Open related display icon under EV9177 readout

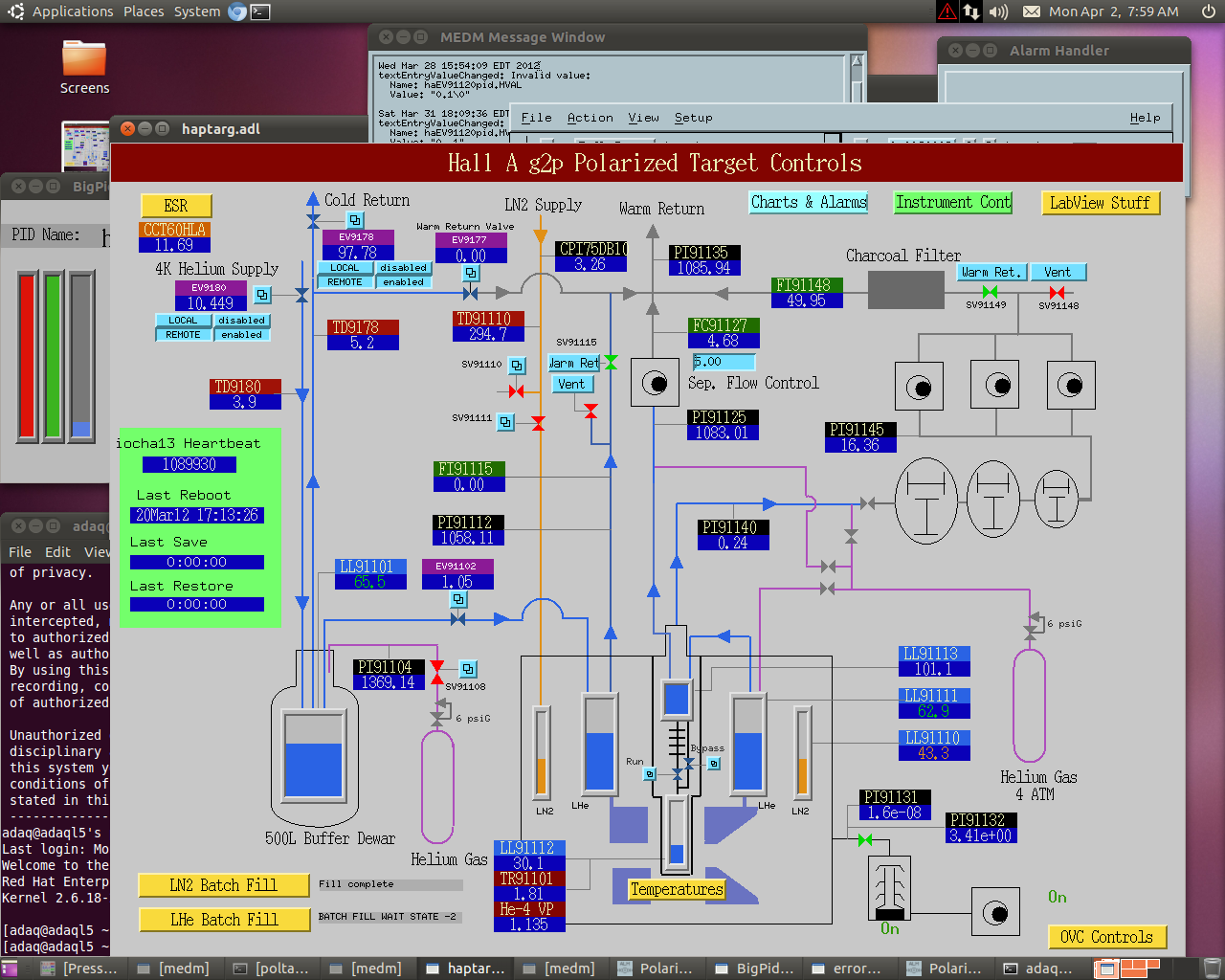[471, 273]
